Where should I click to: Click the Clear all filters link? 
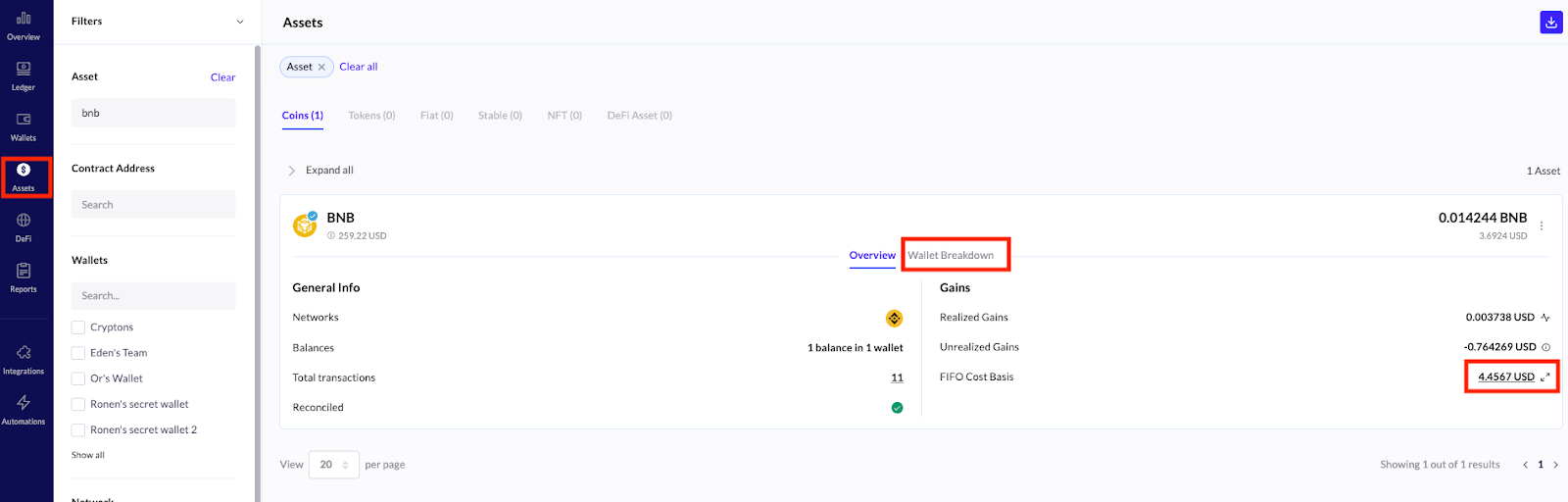359,67
